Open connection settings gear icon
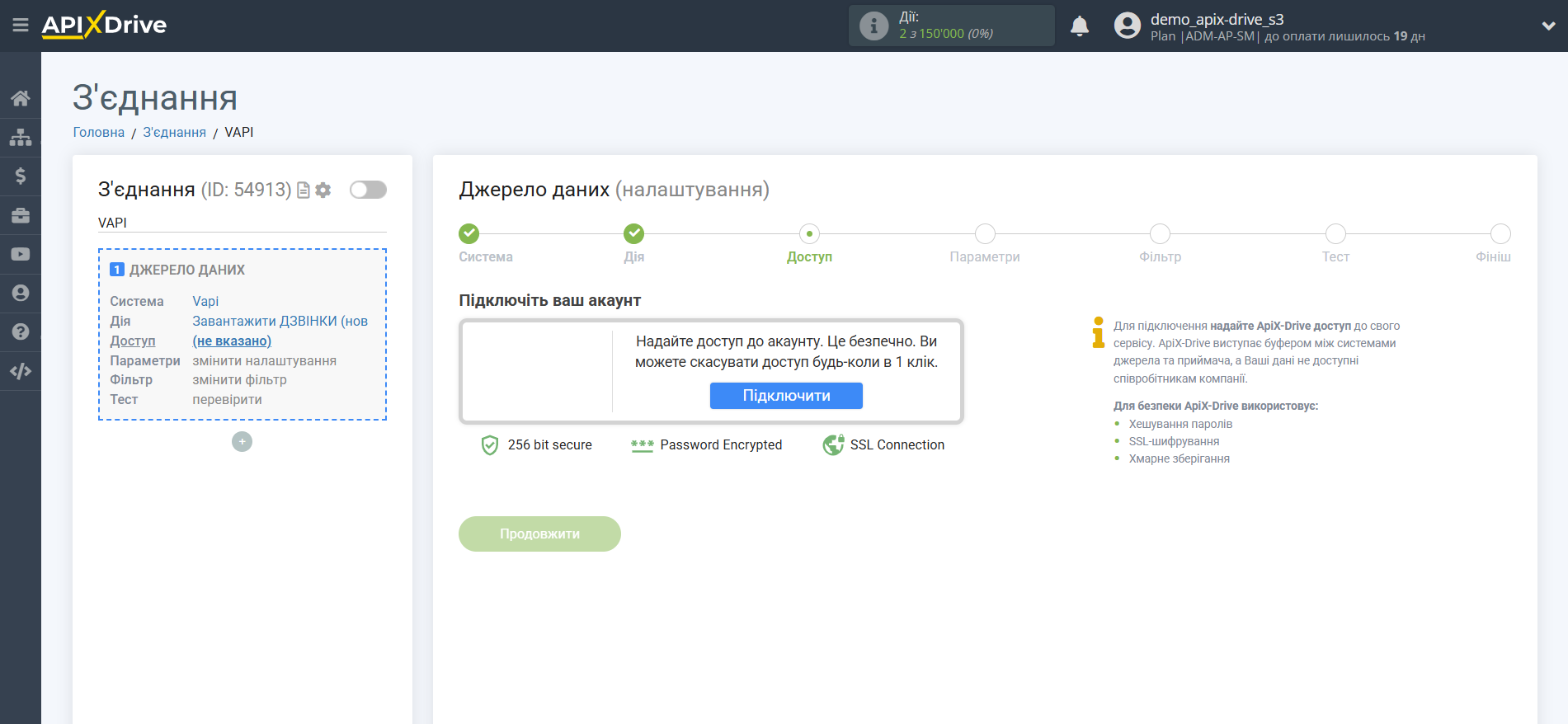Image resolution: width=1568 pixels, height=724 pixels. click(323, 190)
